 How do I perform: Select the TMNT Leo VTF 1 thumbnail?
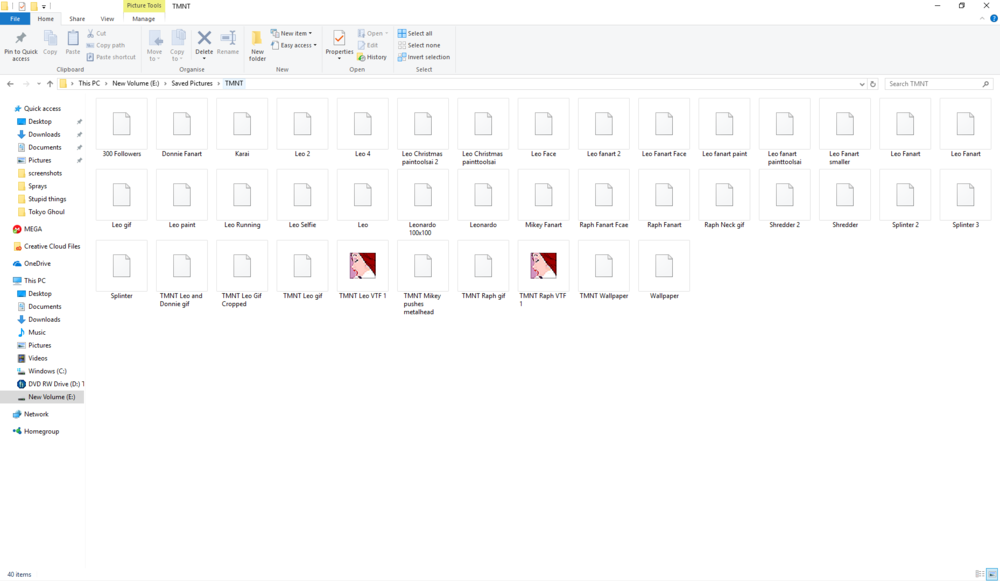[x=362, y=265]
